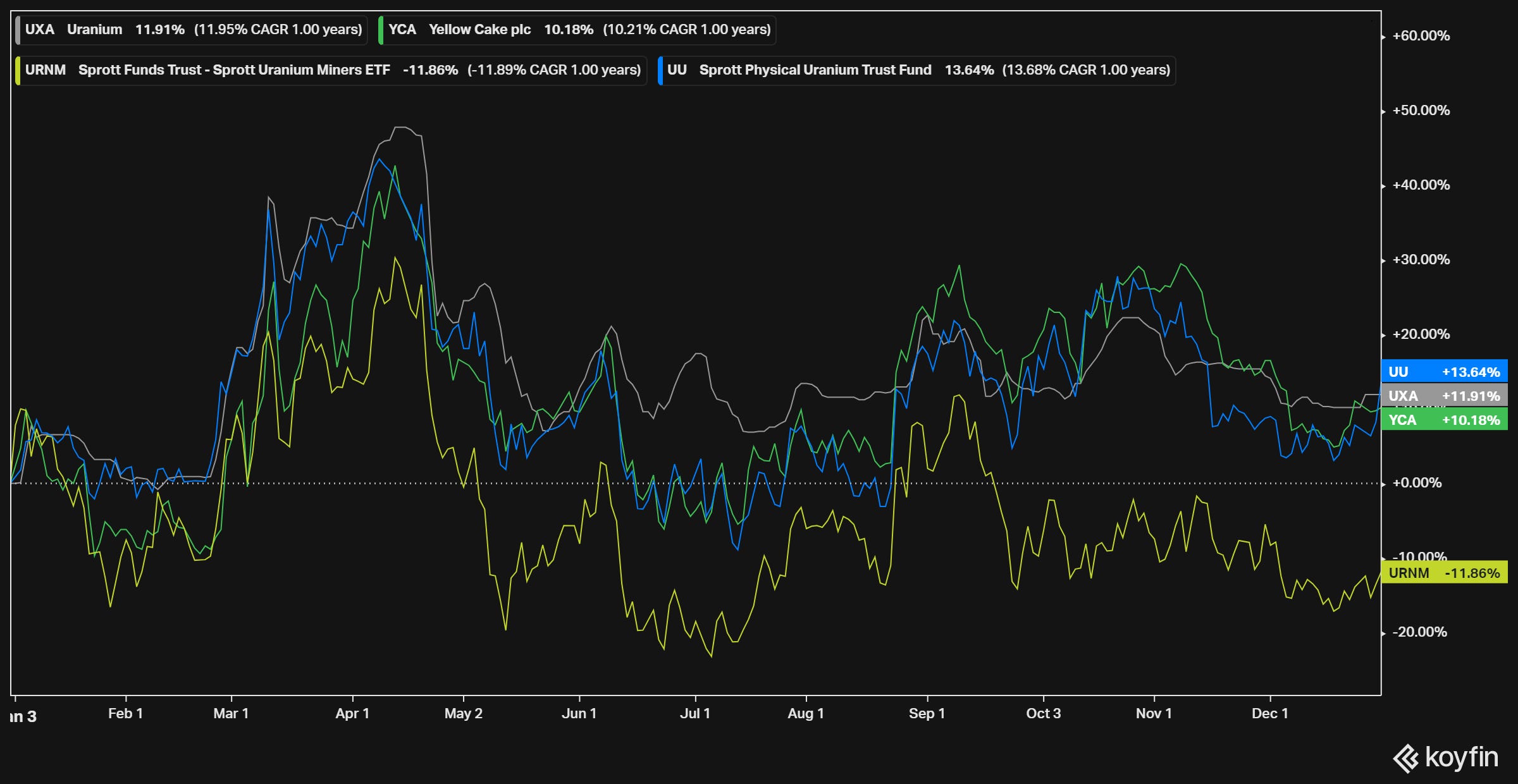Click the UXA Uranium legend chip
1518x784 pixels.
point(192,30)
